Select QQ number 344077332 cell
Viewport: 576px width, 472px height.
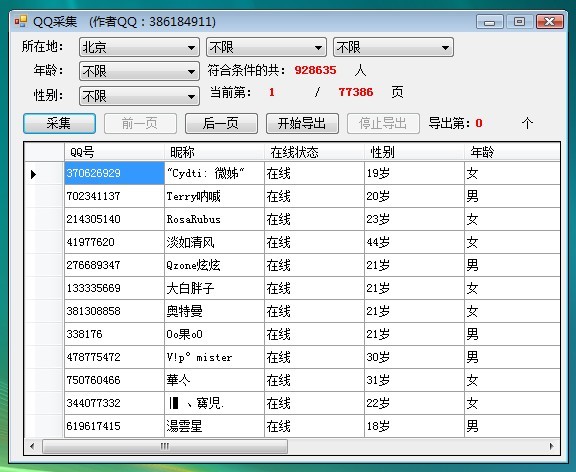[114, 403]
